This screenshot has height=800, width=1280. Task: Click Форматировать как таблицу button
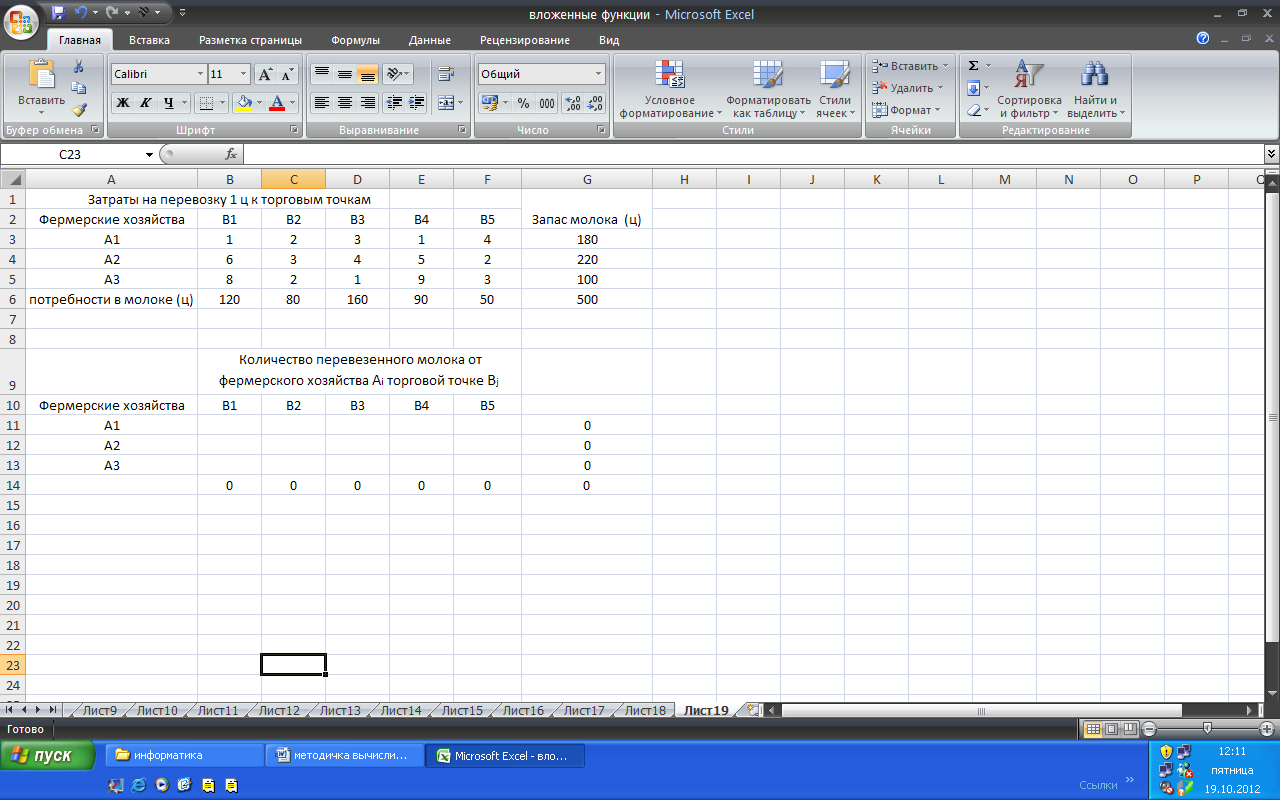(768, 89)
